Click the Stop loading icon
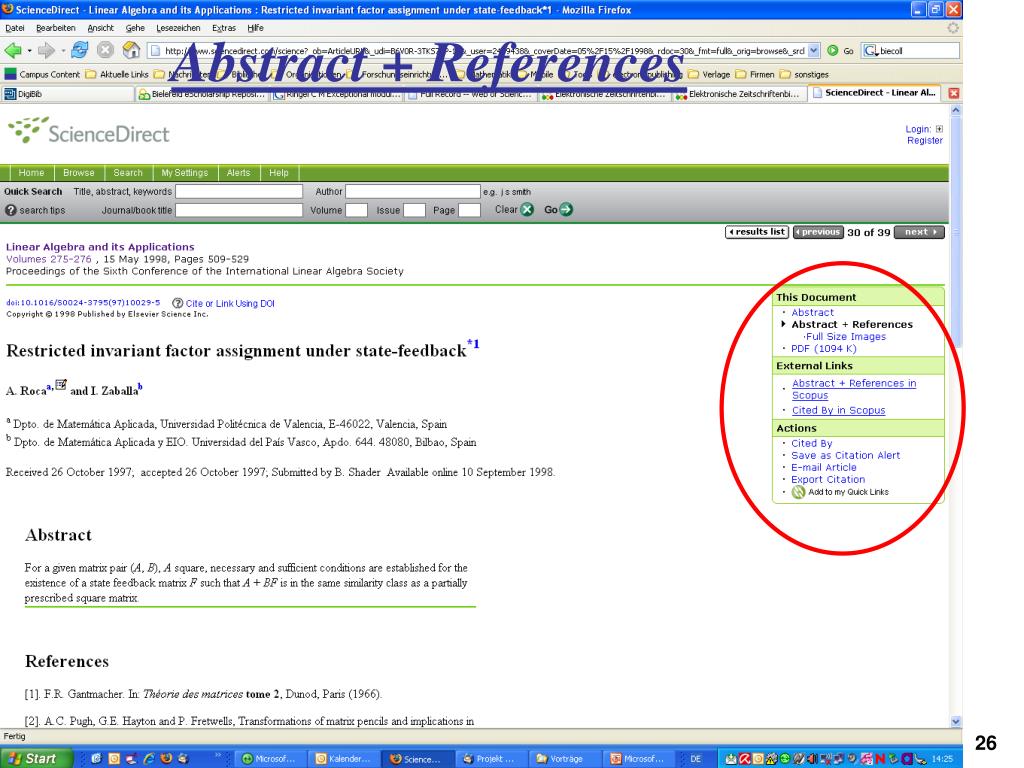Screen dimensions: 1024x768 (105, 50)
